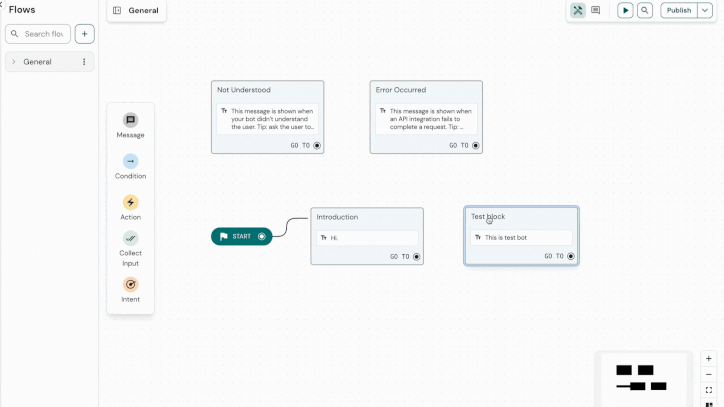Click the Publish button
724x407 pixels.
point(679,11)
